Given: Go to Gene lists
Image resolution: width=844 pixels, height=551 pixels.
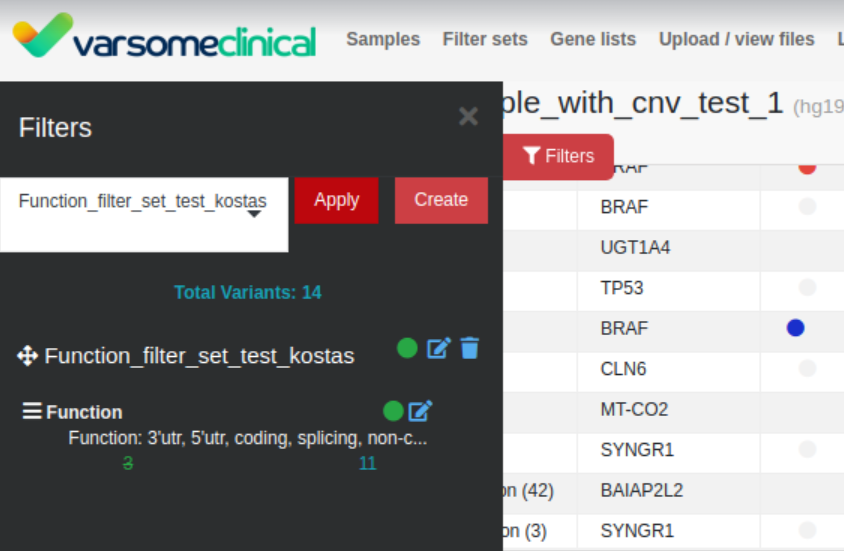Looking at the screenshot, I should point(593,39).
